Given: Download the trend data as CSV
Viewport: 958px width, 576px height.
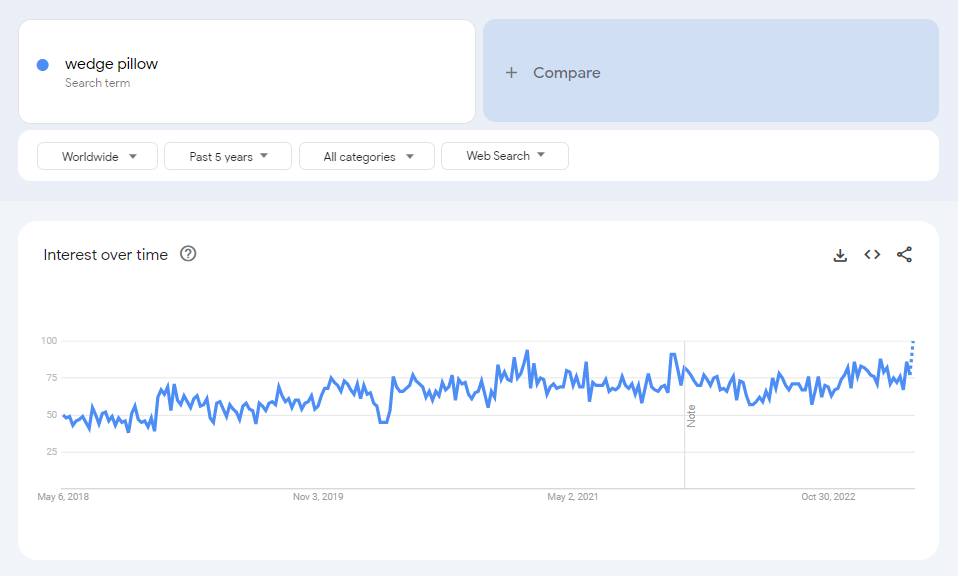Looking at the screenshot, I should click(839, 254).
